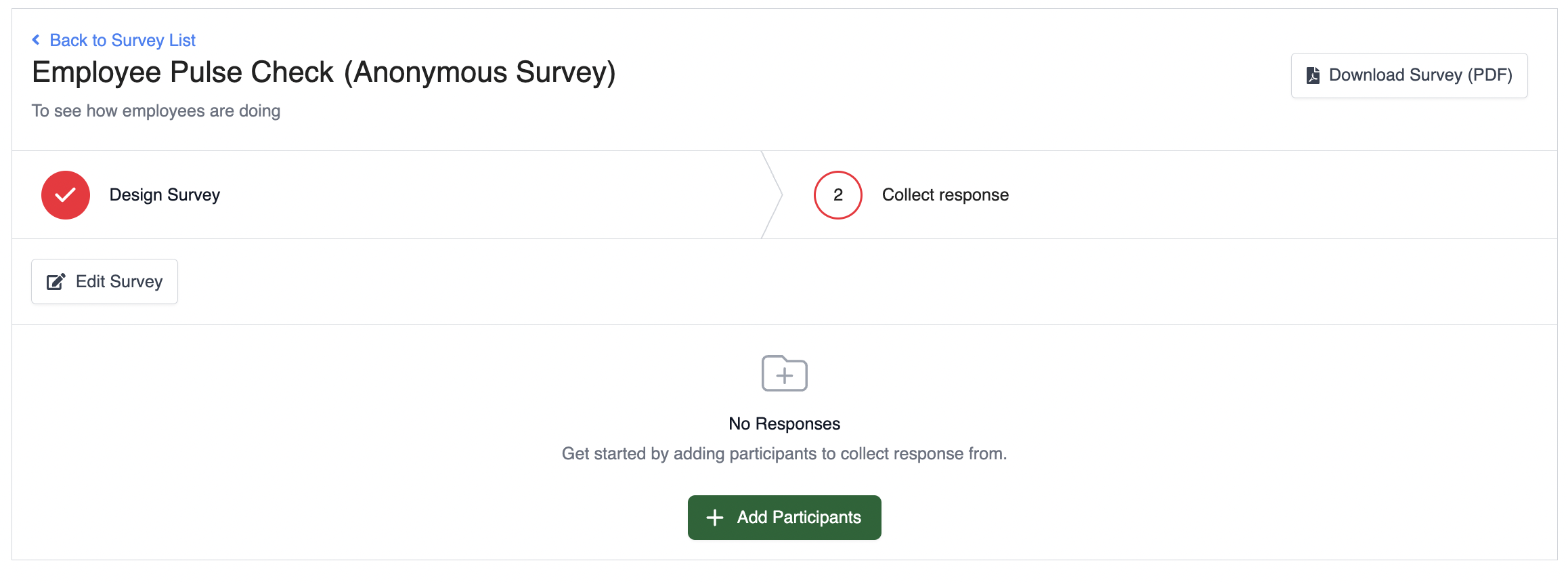This screenshot has width=1568, height=584.
Task: Click the survey description text
Action: tap(156, 111)
